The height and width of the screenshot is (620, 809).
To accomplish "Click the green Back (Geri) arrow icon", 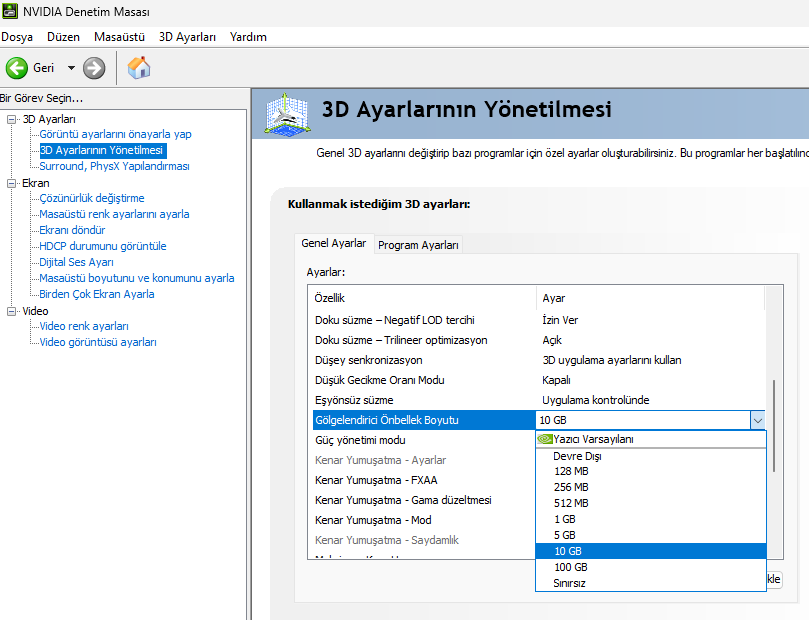I will (17, 68).
